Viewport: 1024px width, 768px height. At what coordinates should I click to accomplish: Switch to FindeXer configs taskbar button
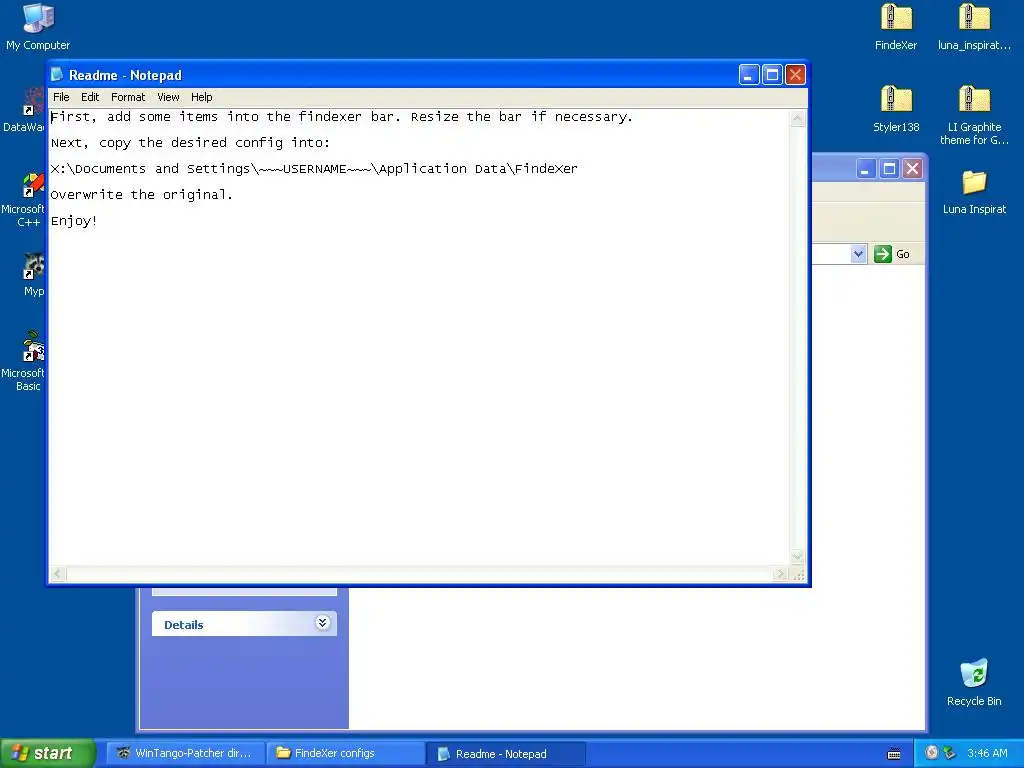click(346, 753)
